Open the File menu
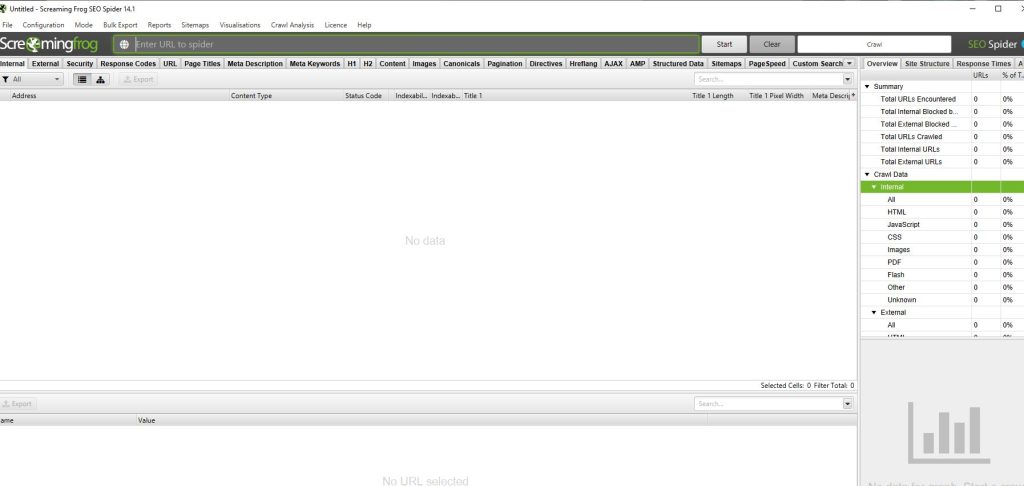The height and width of the screenshot is (486, 1024). point(7,25)
